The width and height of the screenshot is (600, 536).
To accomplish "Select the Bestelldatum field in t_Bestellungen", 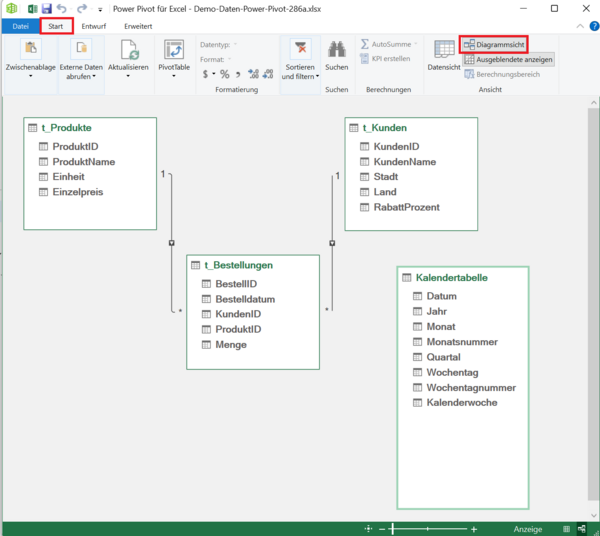I will click(245, 299).
